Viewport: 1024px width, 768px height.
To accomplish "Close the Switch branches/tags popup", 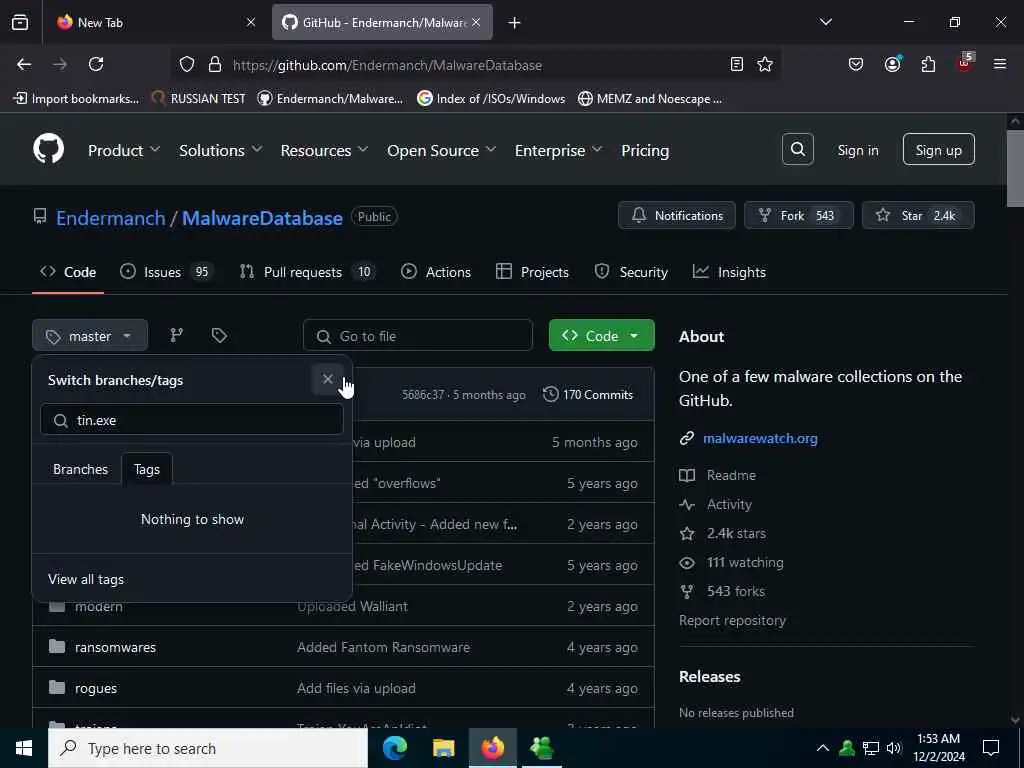I will 328,379.
